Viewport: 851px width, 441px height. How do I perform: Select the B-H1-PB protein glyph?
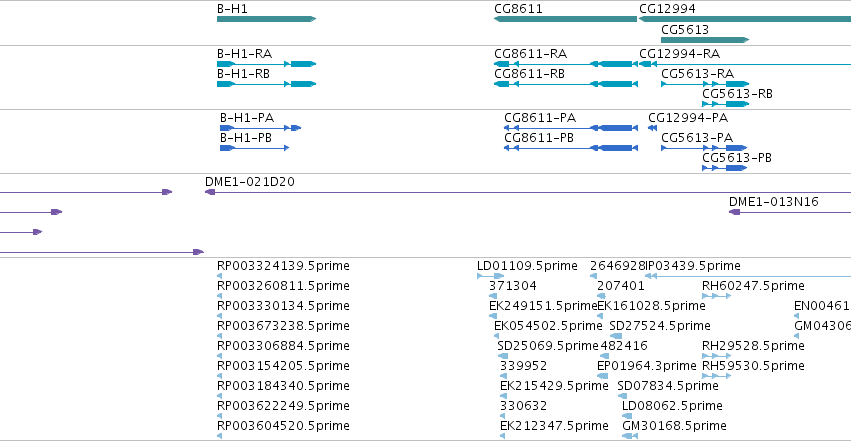point(255,148)
